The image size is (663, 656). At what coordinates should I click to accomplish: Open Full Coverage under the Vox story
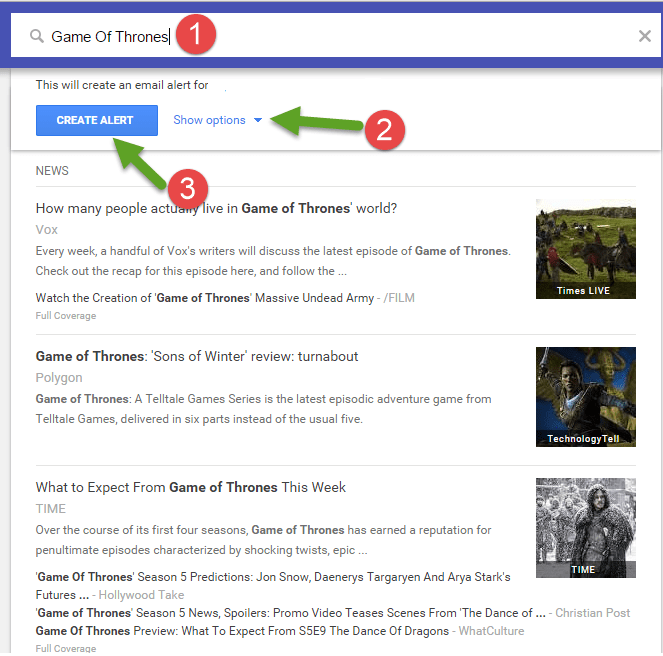click(x=66, y=316)
